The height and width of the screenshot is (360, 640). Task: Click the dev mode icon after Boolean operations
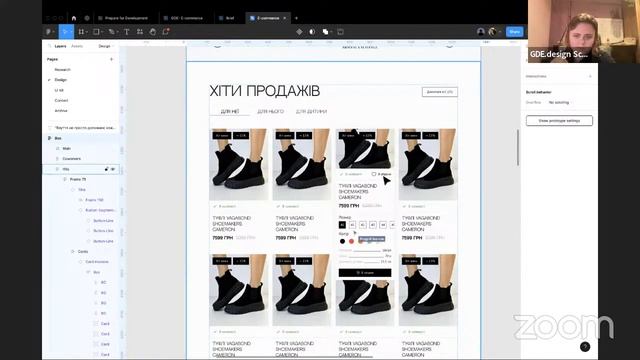coord(340,31)
